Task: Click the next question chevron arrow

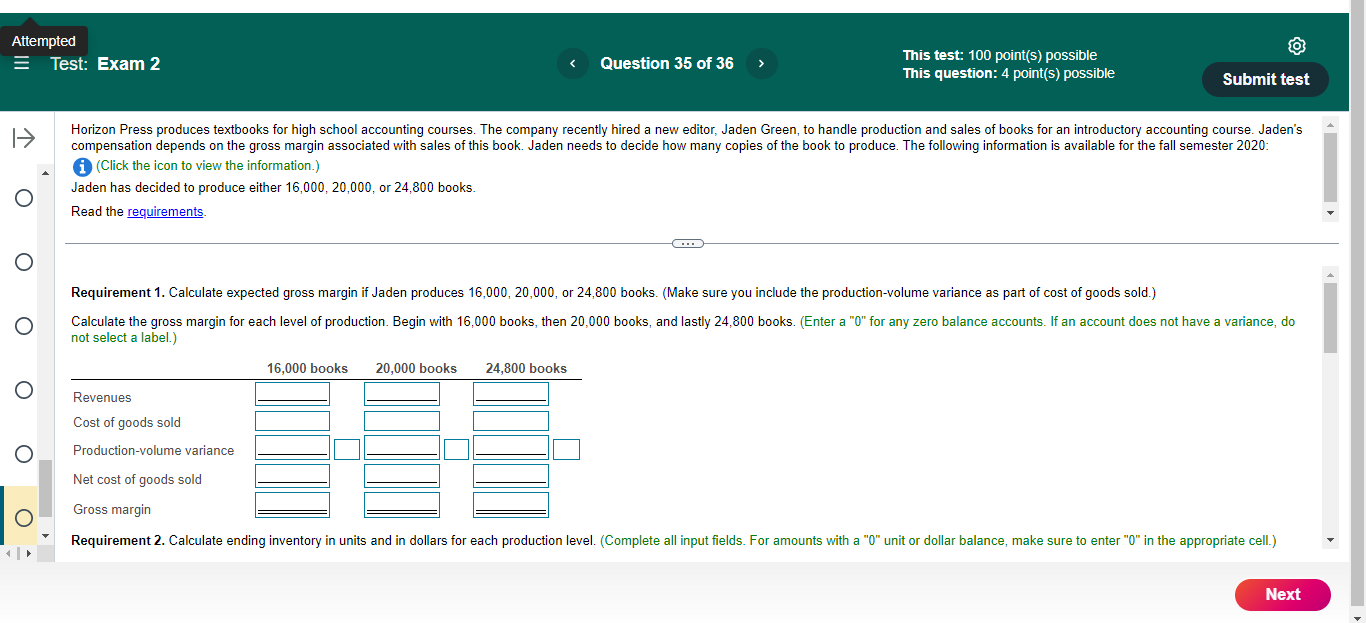Action: tap(761, 63)
